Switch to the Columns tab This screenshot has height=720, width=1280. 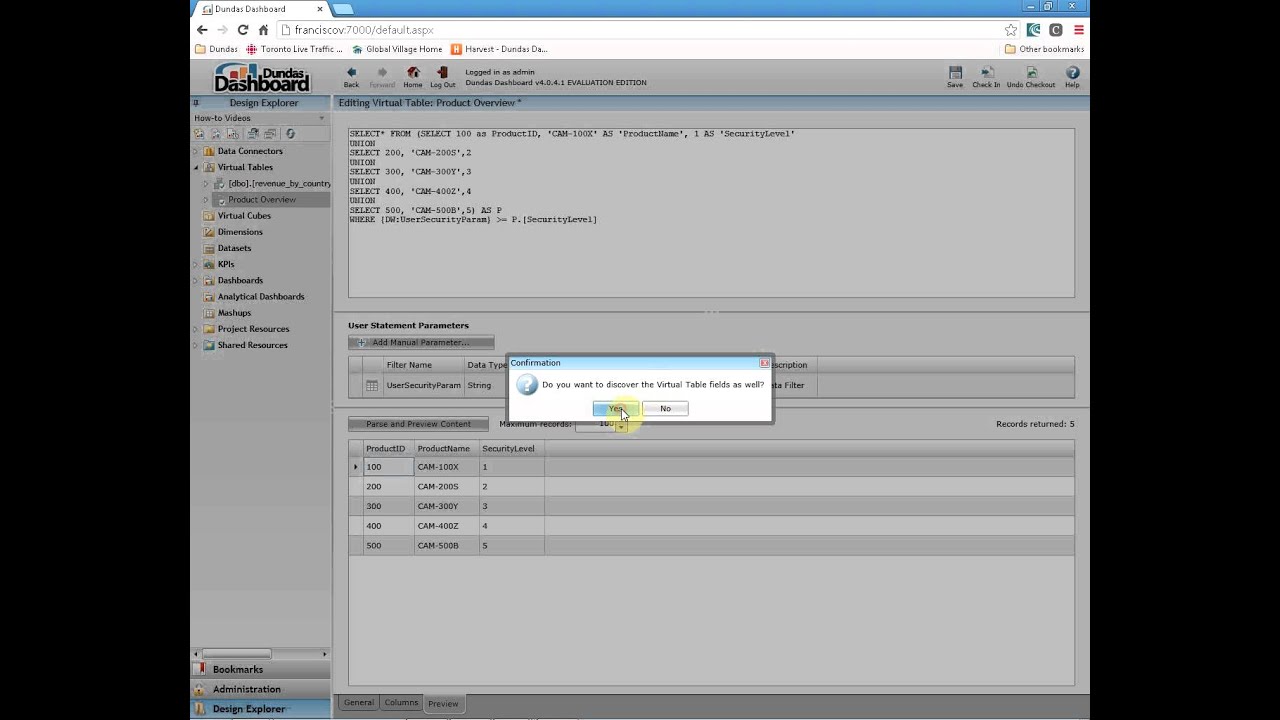click(x=401, y=703)
